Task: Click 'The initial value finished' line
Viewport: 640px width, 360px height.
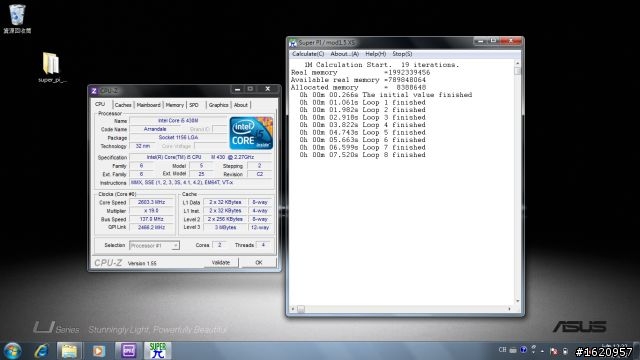Action: point(385,95)
